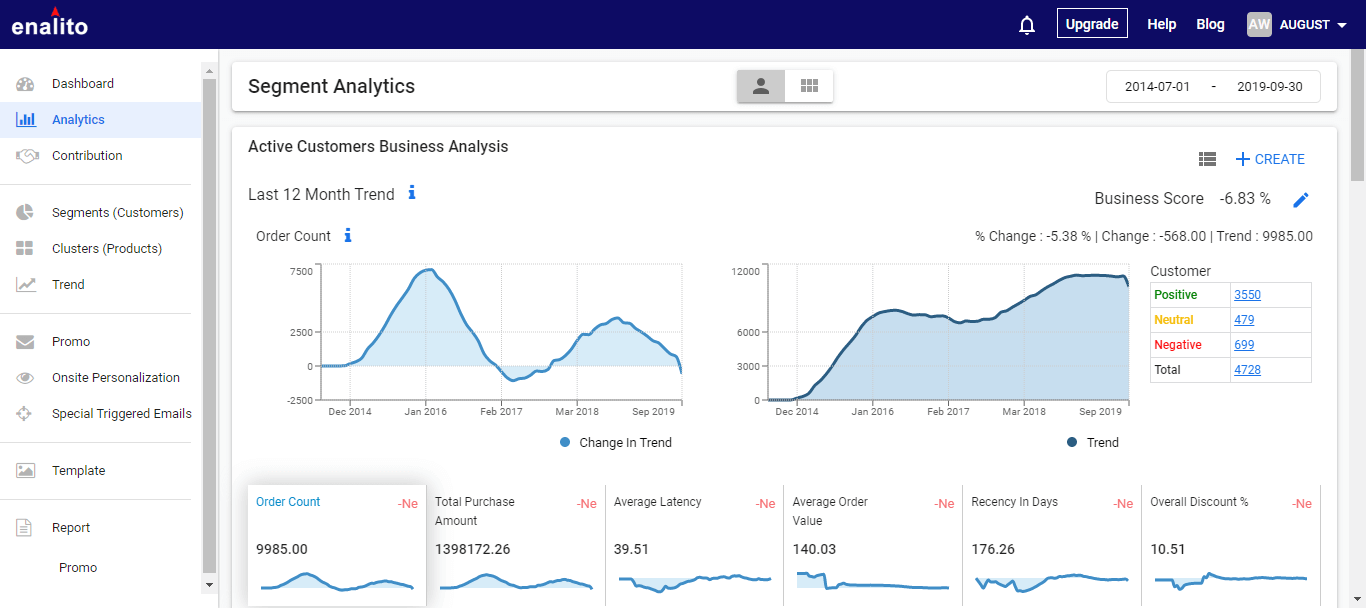Open the Positive customers 3550 link
This screenshot has width=1366, height=608.
click(1247, 295)
